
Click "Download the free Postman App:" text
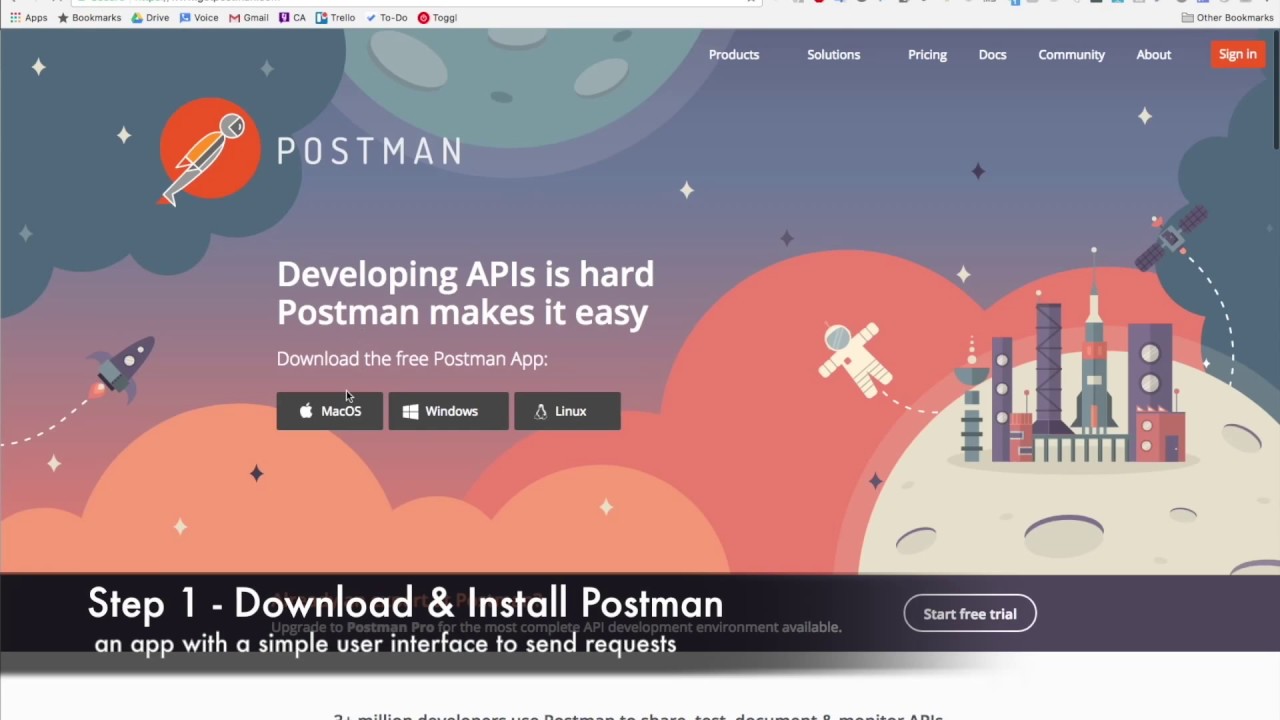point(412,359)
